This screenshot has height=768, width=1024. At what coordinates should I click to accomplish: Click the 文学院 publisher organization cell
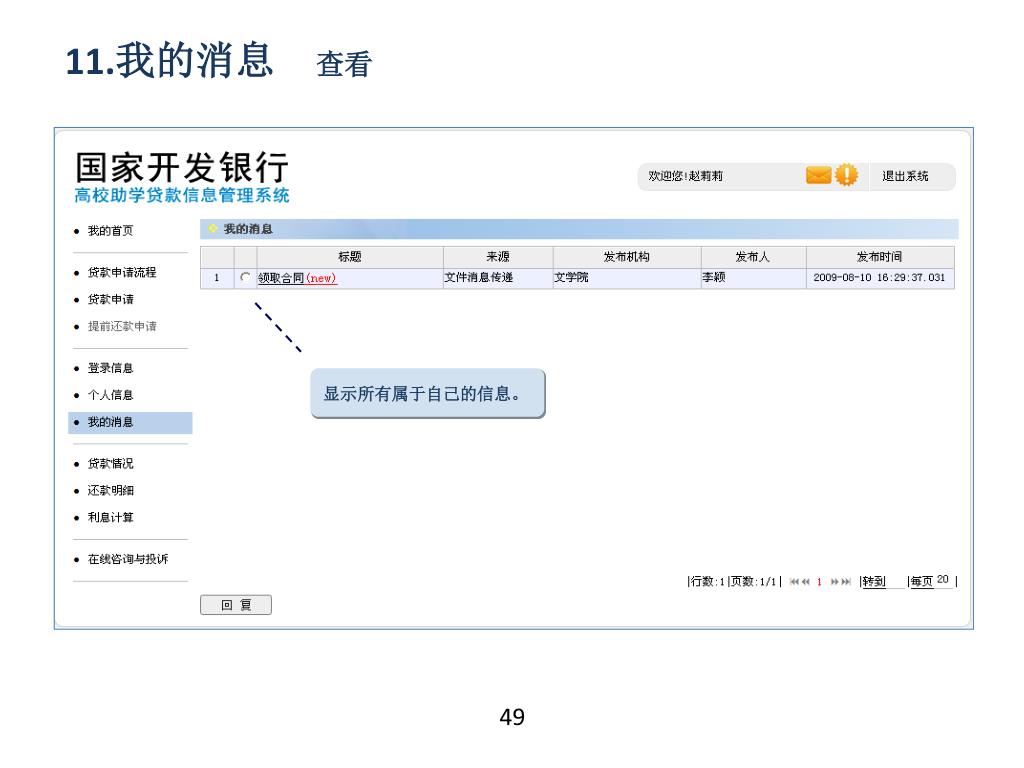coord(627,278)
